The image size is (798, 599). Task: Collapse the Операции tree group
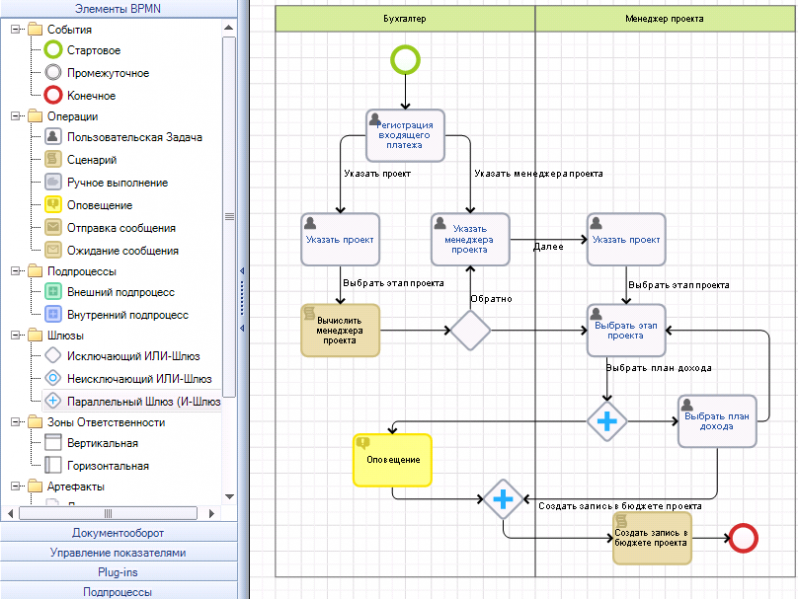tap(16, 117)
